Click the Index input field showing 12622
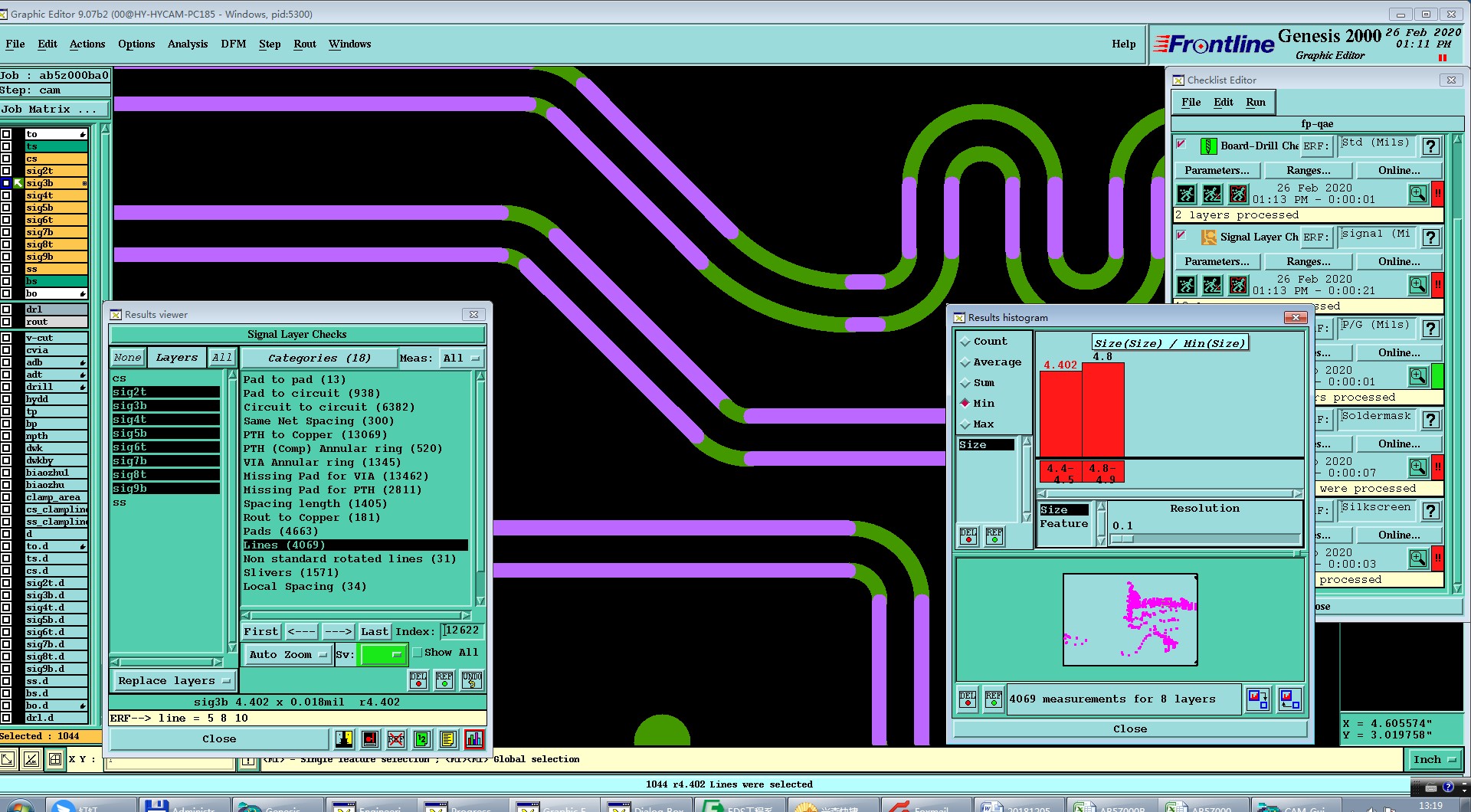The image size is (1471, 812). (462, 630)
